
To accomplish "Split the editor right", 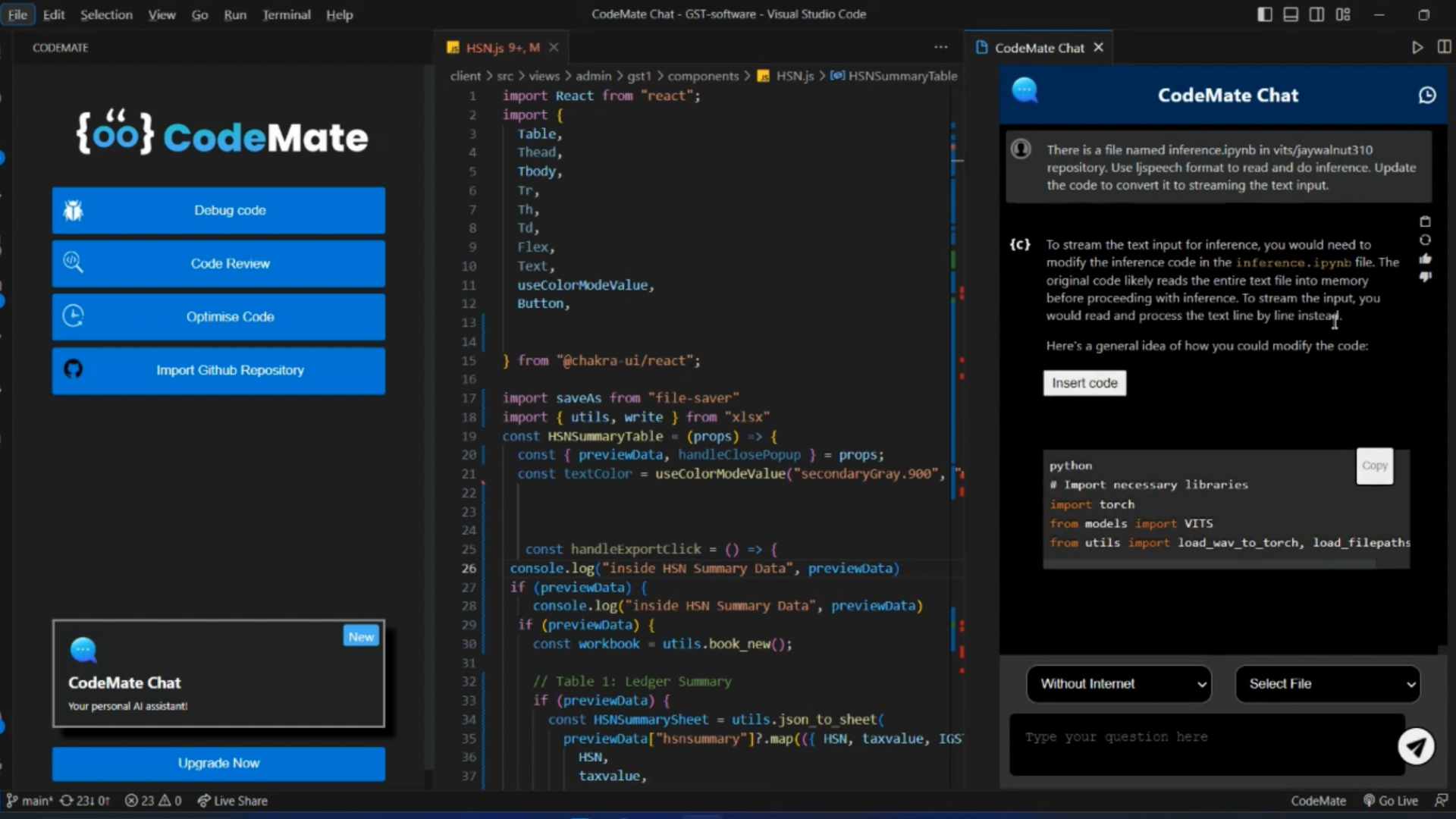I will pos(1444,47).
